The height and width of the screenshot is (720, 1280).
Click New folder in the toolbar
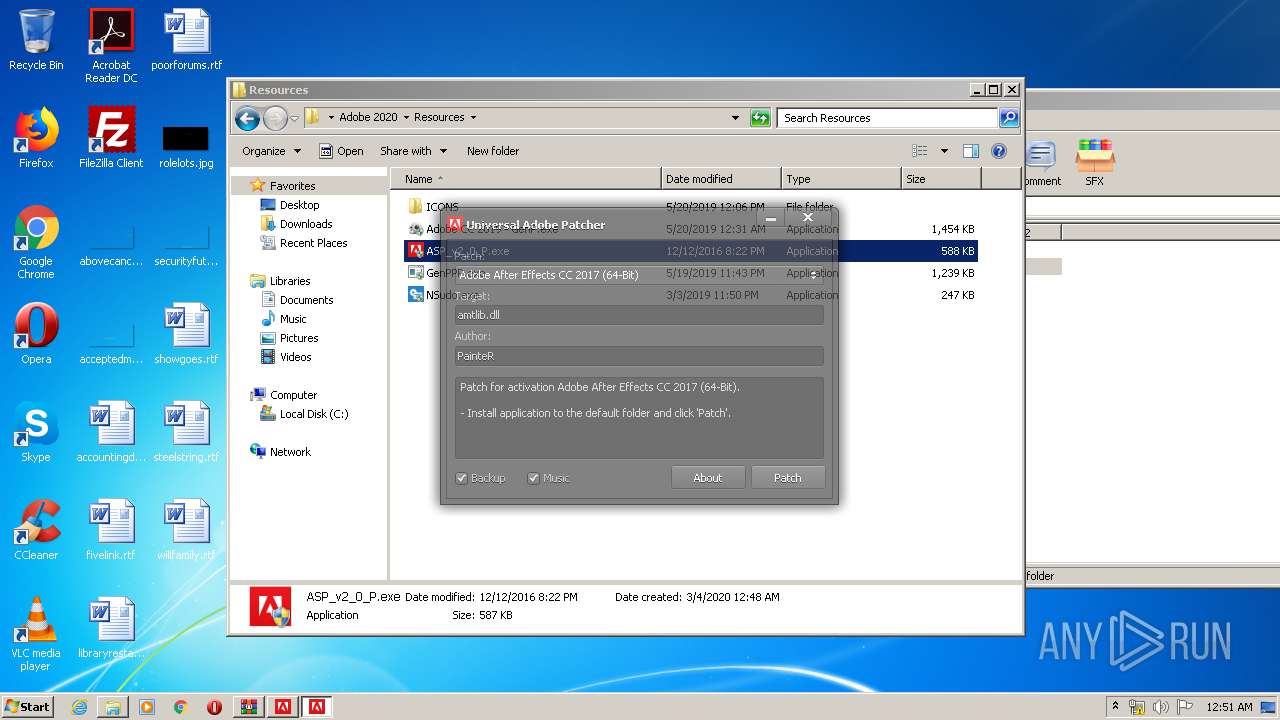[493, 151]
